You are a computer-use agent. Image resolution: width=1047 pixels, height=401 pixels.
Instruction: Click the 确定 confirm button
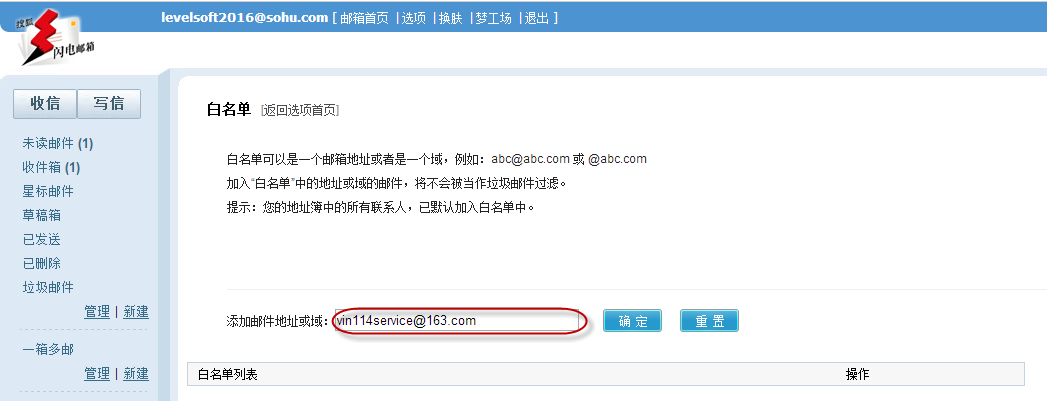[x=632, y=321]
